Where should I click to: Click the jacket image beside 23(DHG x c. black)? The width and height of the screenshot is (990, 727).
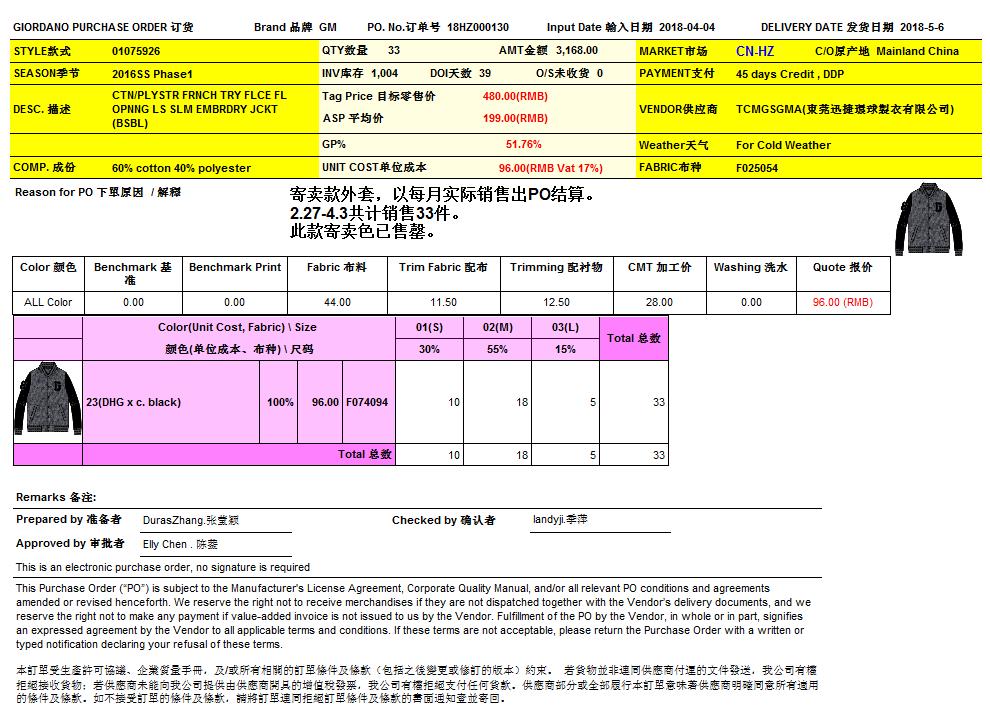(x=47, y=402)
